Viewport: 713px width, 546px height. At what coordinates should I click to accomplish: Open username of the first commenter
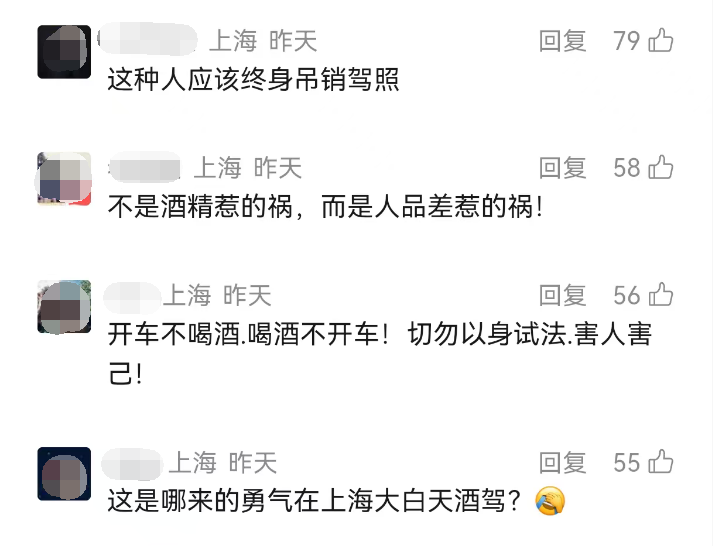click(150, 40)
